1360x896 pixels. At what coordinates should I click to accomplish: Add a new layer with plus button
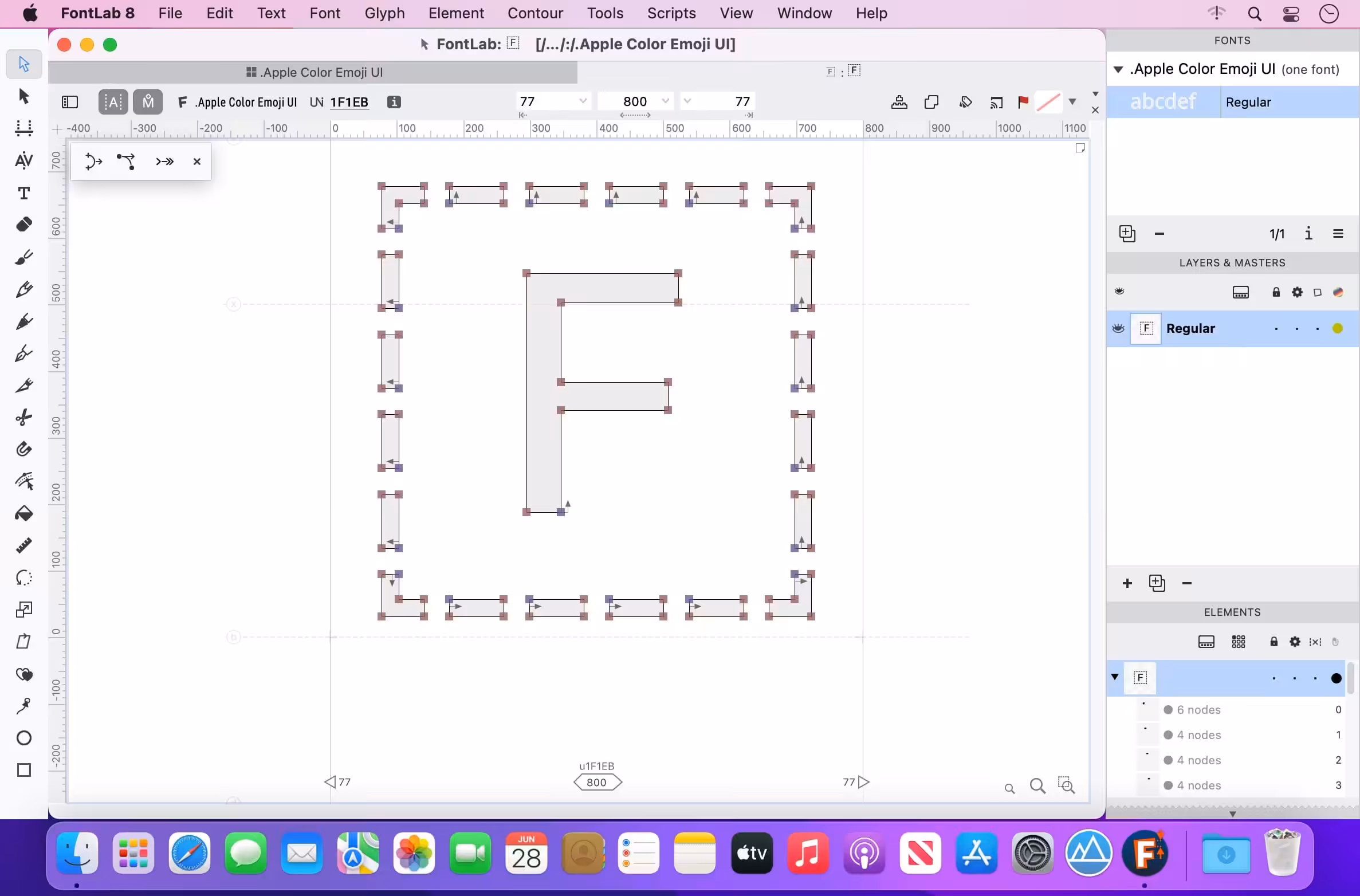[x=1127, y=583]
